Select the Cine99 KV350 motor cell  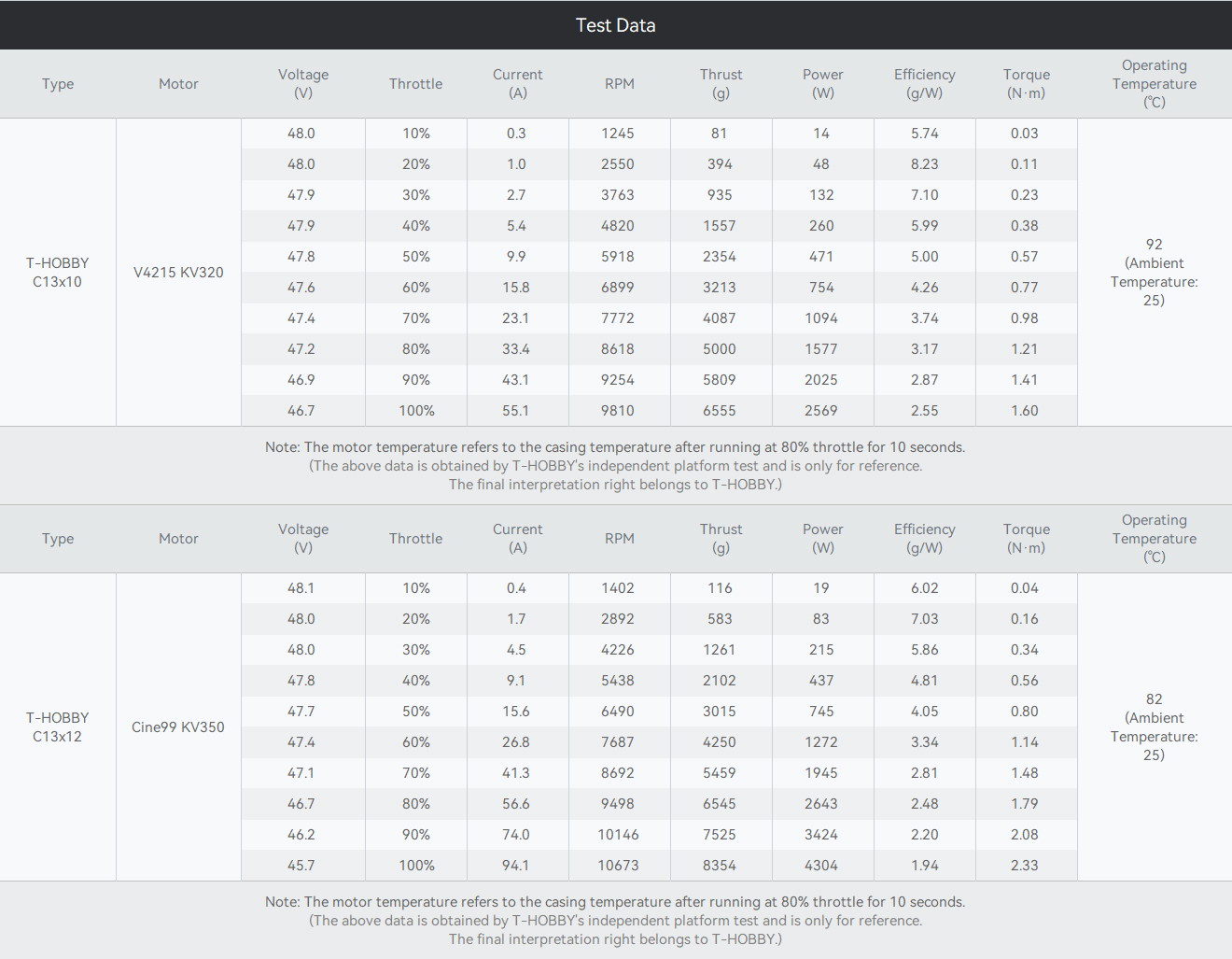(x=178, y=727)
